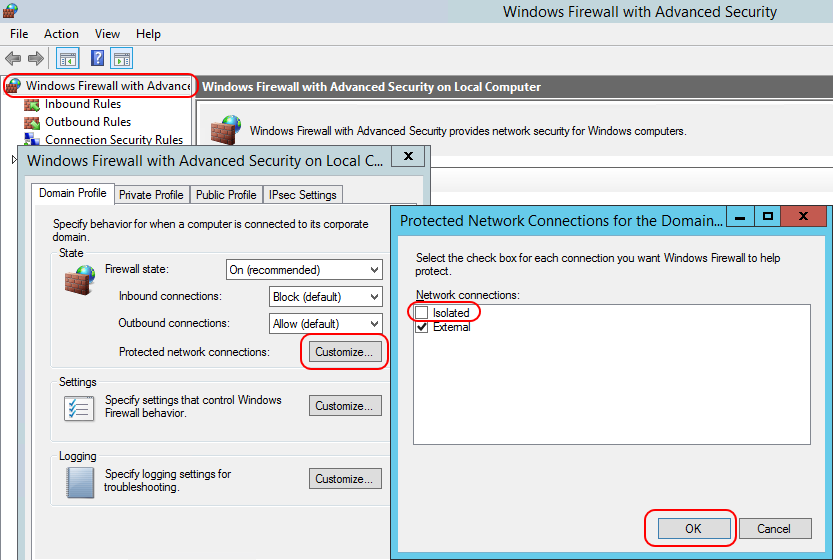Switch to the Private Profile tab
The height and width of the screenshot is (560, 833).
(x=151, y=195)
